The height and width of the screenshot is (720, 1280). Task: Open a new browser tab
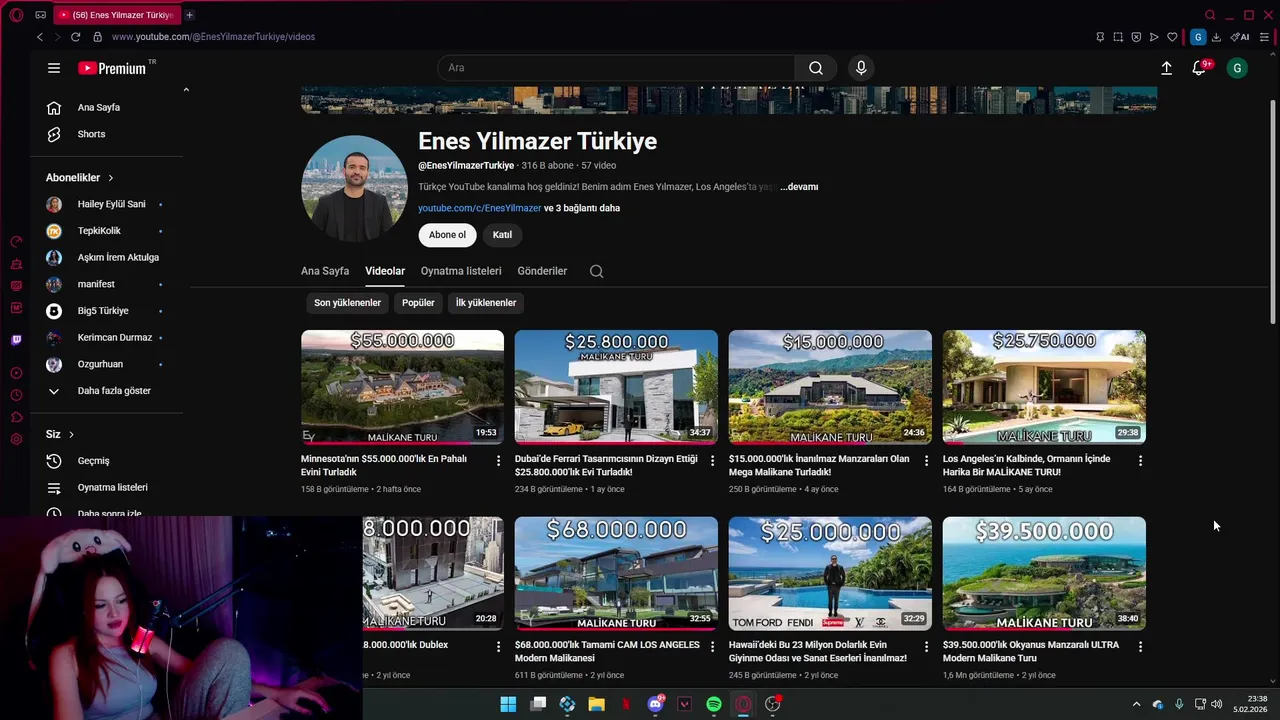coord(189,15)
